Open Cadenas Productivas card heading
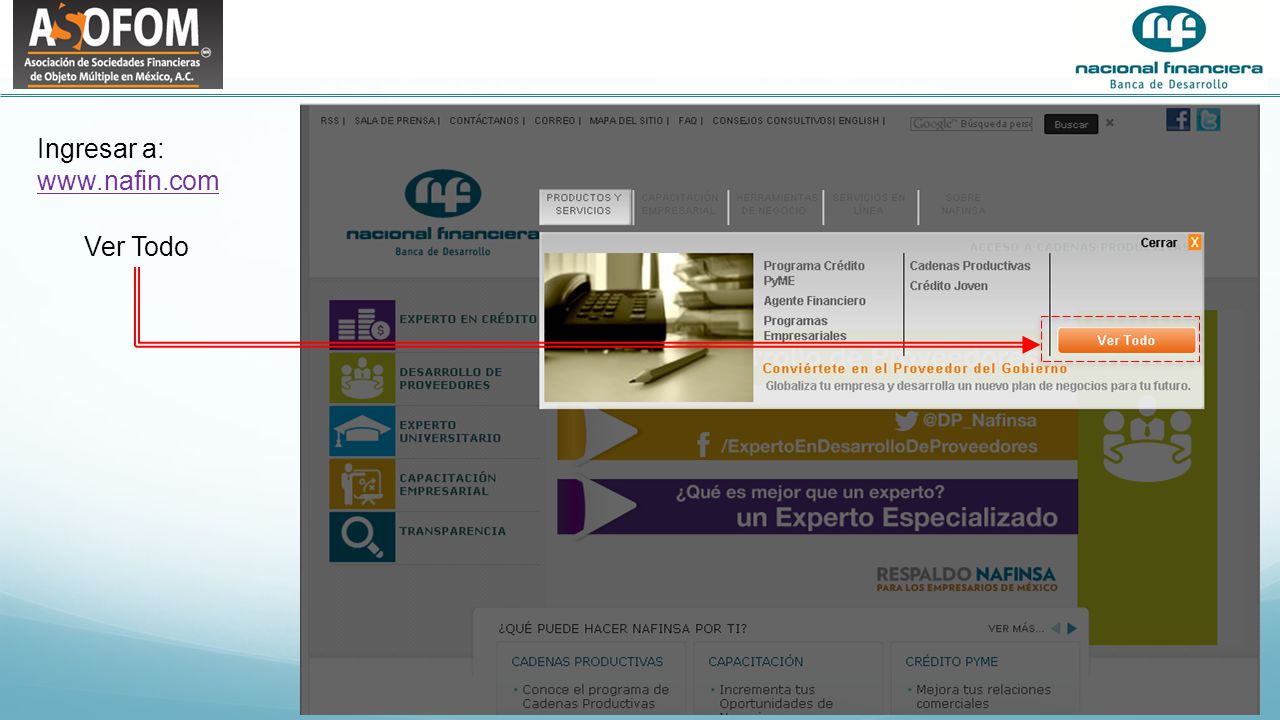The image size is (1280, 720). pos(587,661)
